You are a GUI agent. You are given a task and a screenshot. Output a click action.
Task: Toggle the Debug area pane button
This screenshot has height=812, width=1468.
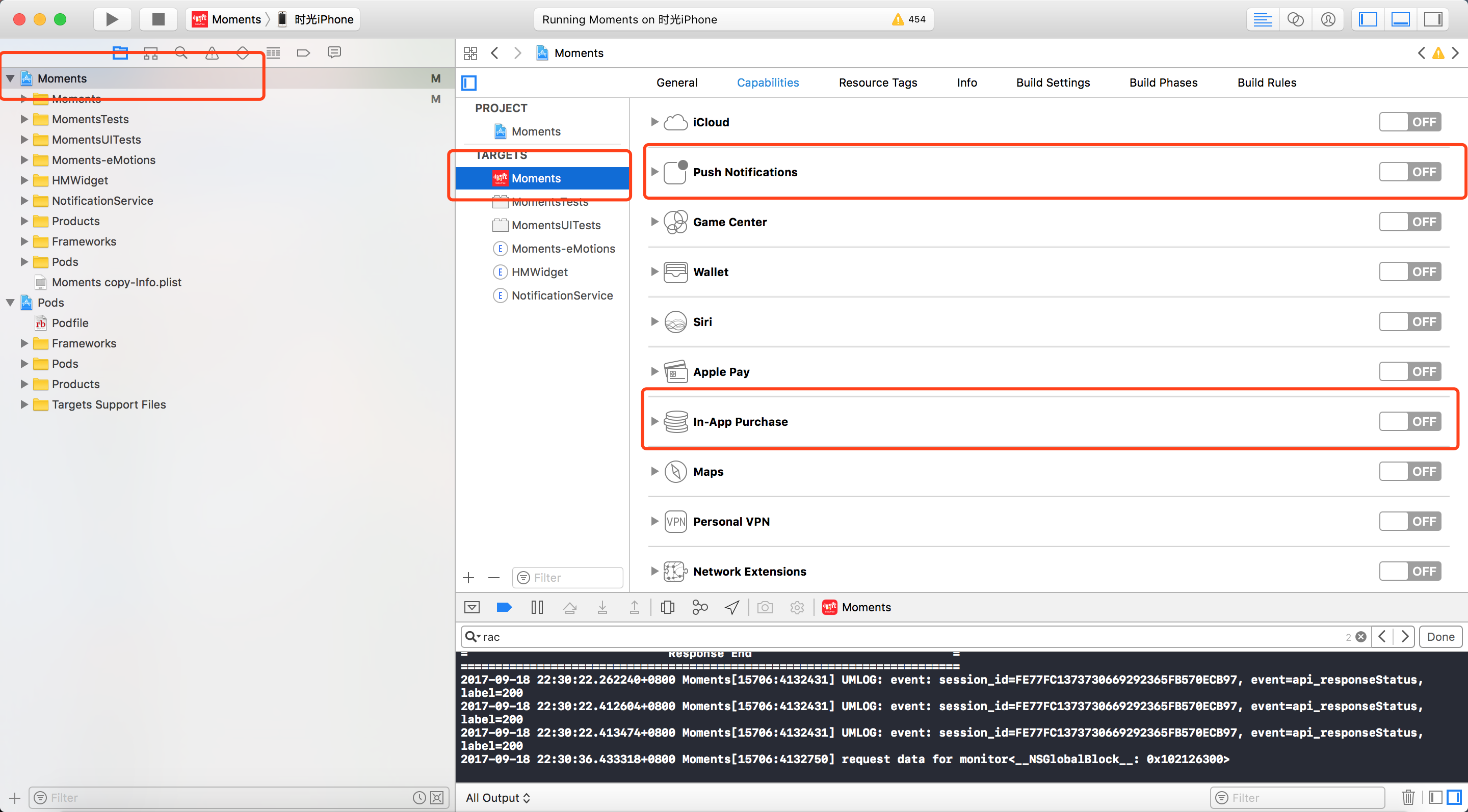[x=1400, y=19]
